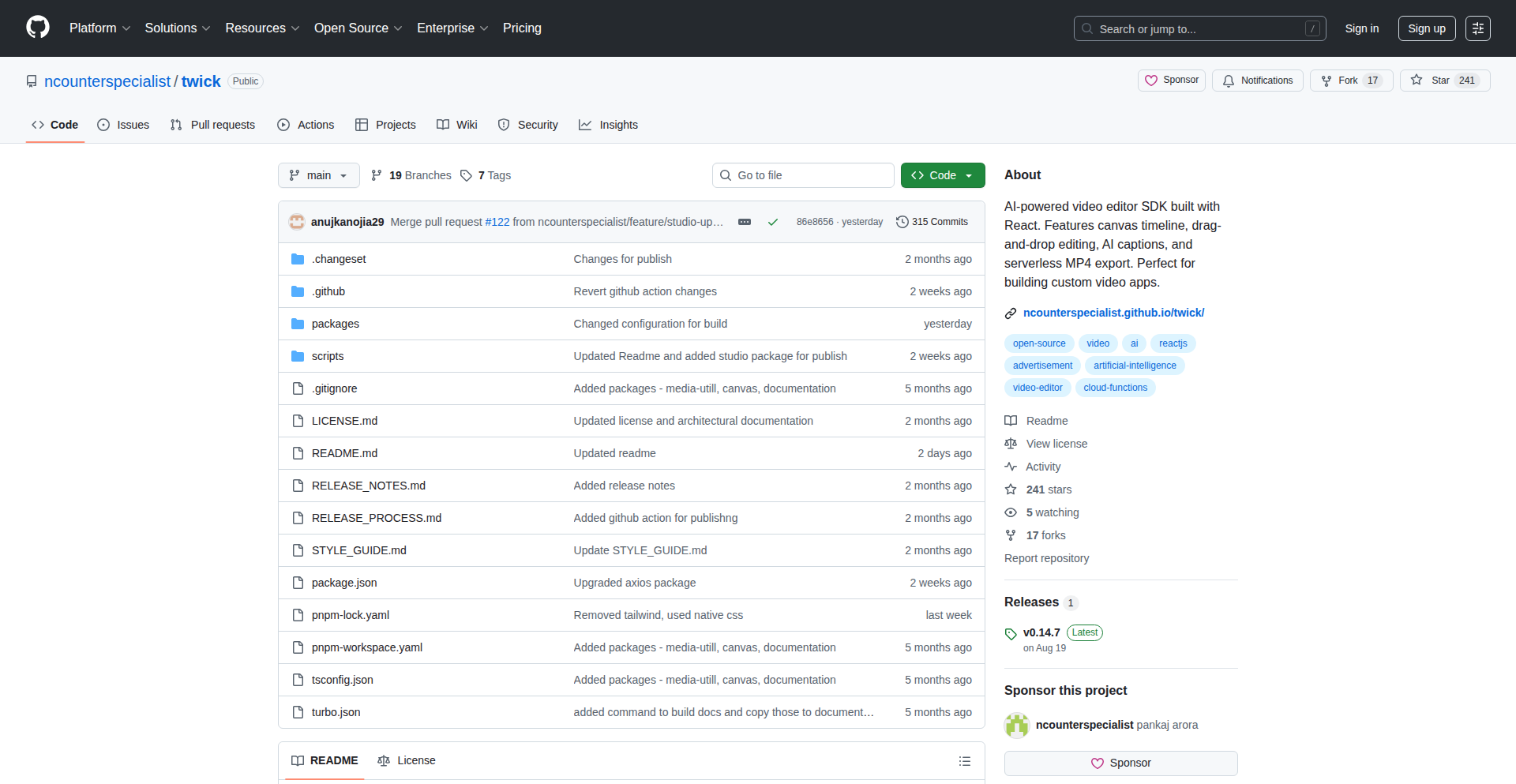Click the README.md file icon

[x=298, y=453]
